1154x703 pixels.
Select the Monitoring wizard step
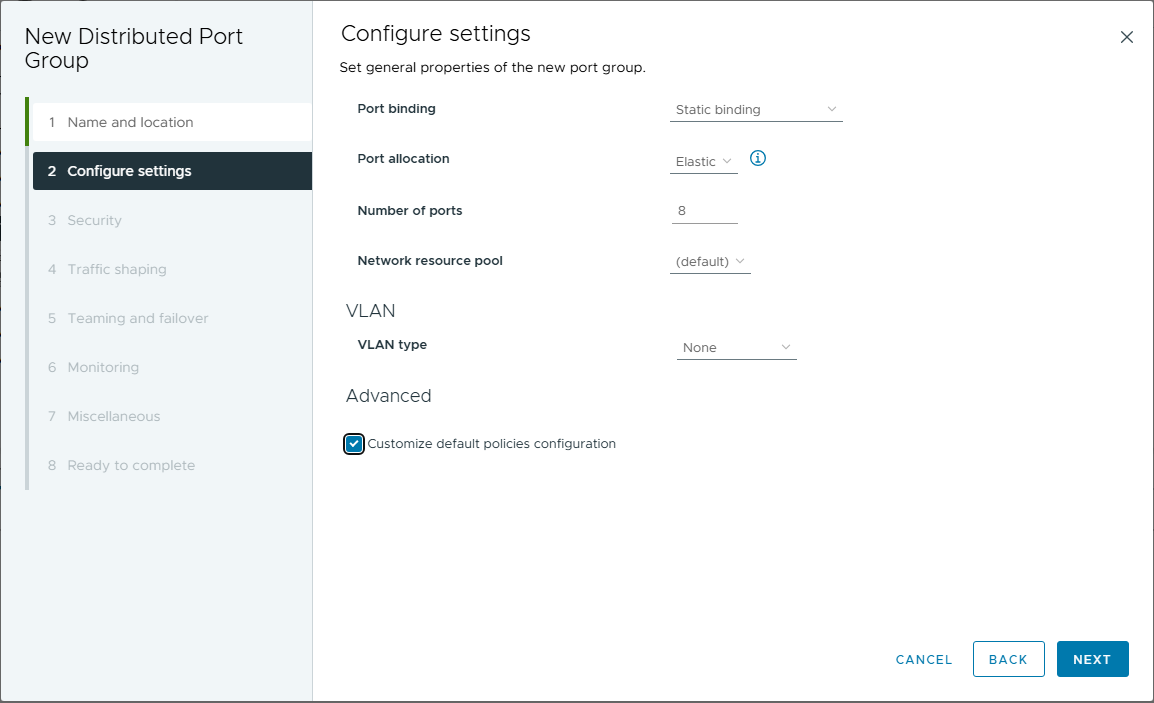click(103, 367)
